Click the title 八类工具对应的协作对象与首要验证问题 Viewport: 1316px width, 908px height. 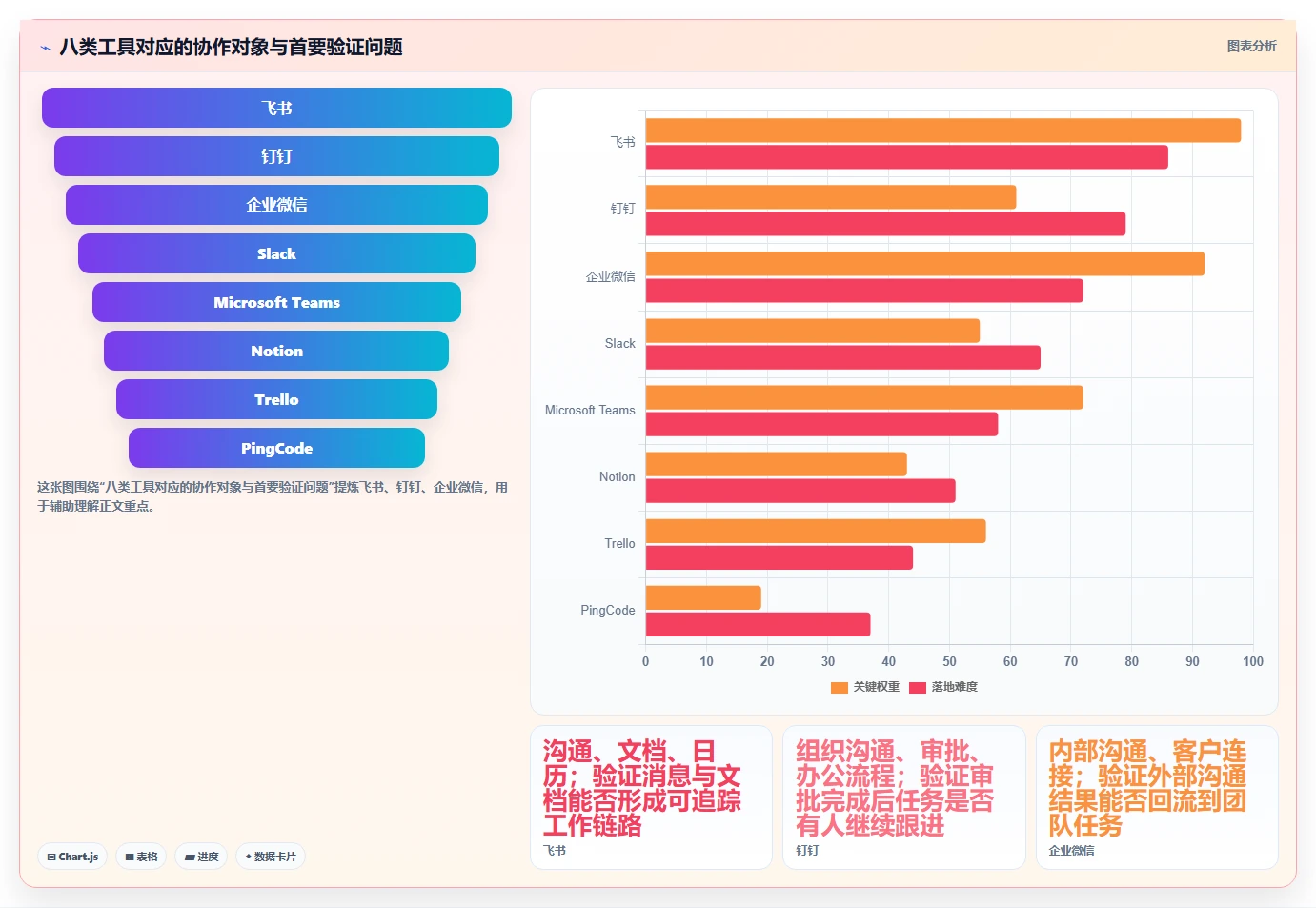coord(231,47)
